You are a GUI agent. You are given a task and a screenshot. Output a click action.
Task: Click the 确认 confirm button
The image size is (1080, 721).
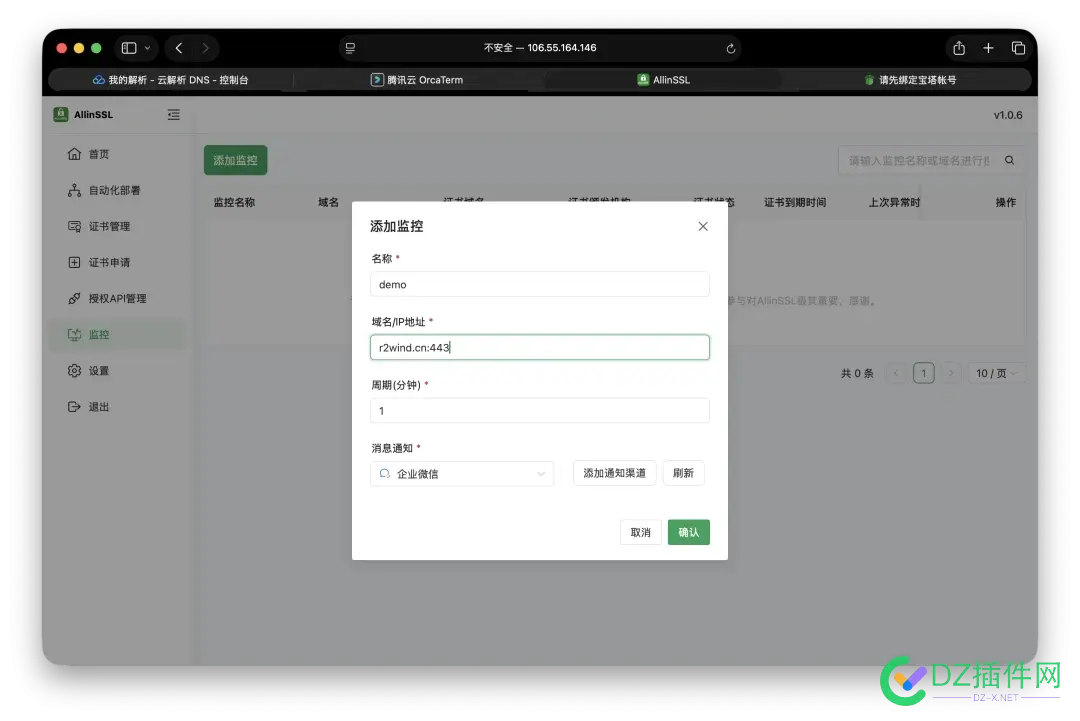click(x=688, y=532)
